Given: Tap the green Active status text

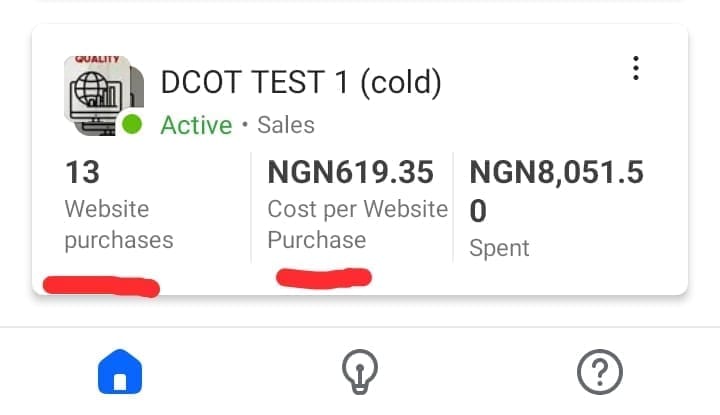Looking at the screenshot, I should click(x=196, y=125).
